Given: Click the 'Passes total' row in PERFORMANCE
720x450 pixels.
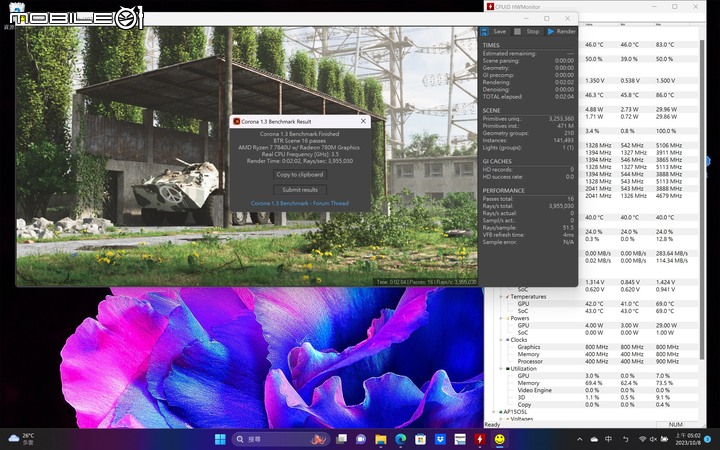Looking at the screenshot, I should pos(528,199).
